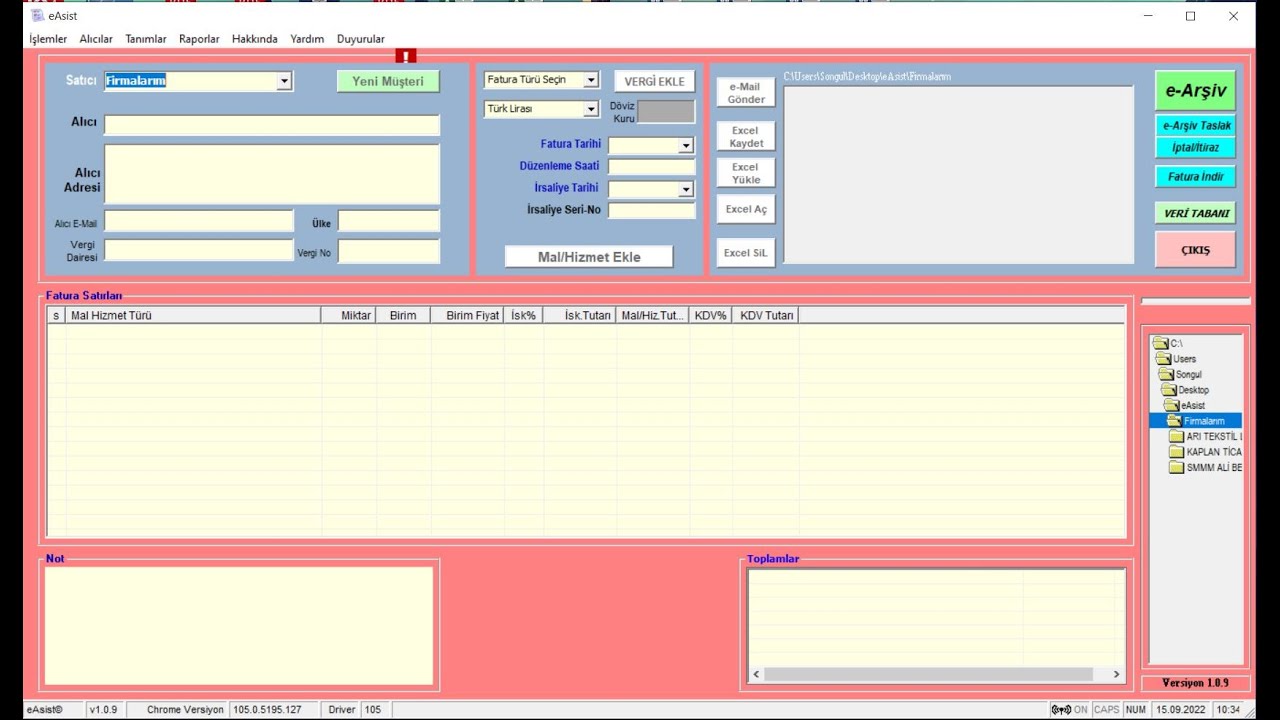The height and width of the screenshot is (720, 1280).
Task: Click the İrsaliye Seri-No input field
Action: tap(651, 210)
